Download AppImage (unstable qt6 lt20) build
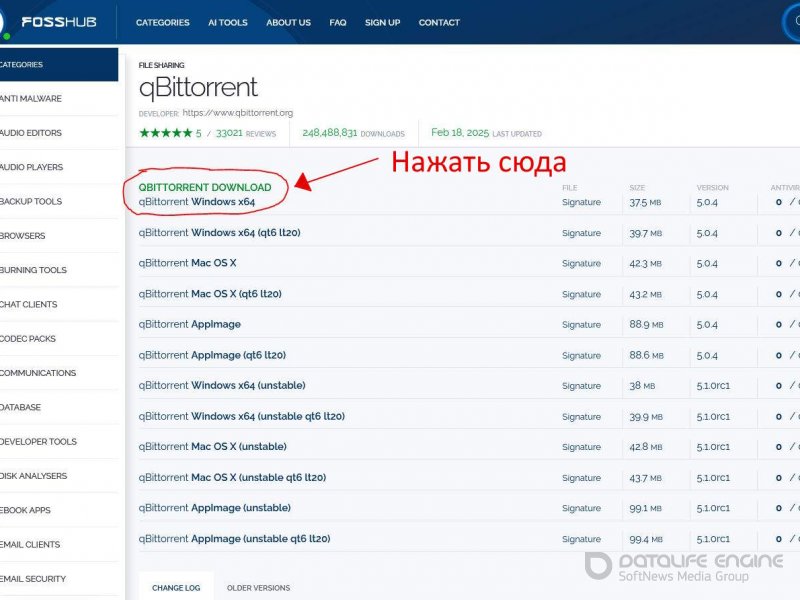The width and height of the screenshot is (800, 600). point(235,539)
